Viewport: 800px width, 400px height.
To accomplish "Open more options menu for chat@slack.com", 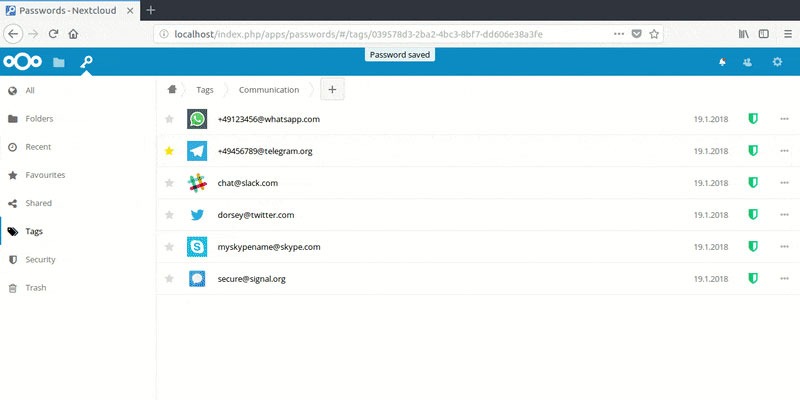I will click(784, 183).
